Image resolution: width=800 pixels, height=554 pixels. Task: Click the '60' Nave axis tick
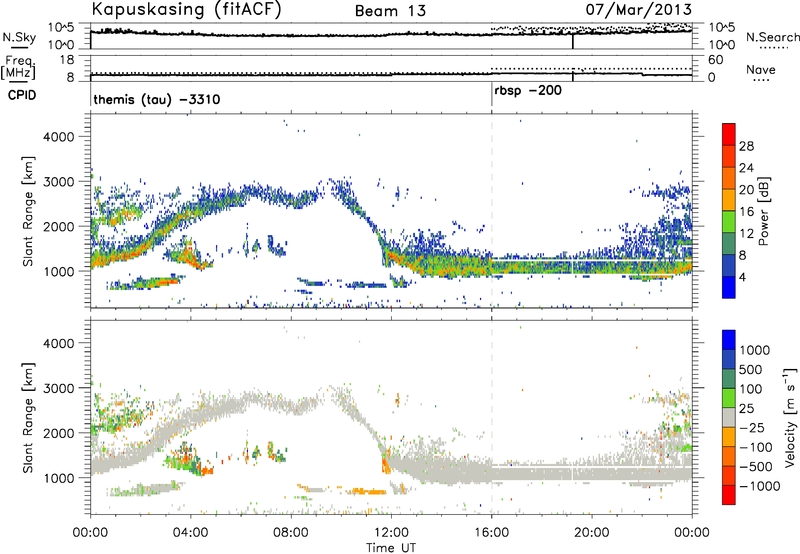click(716, 60)
